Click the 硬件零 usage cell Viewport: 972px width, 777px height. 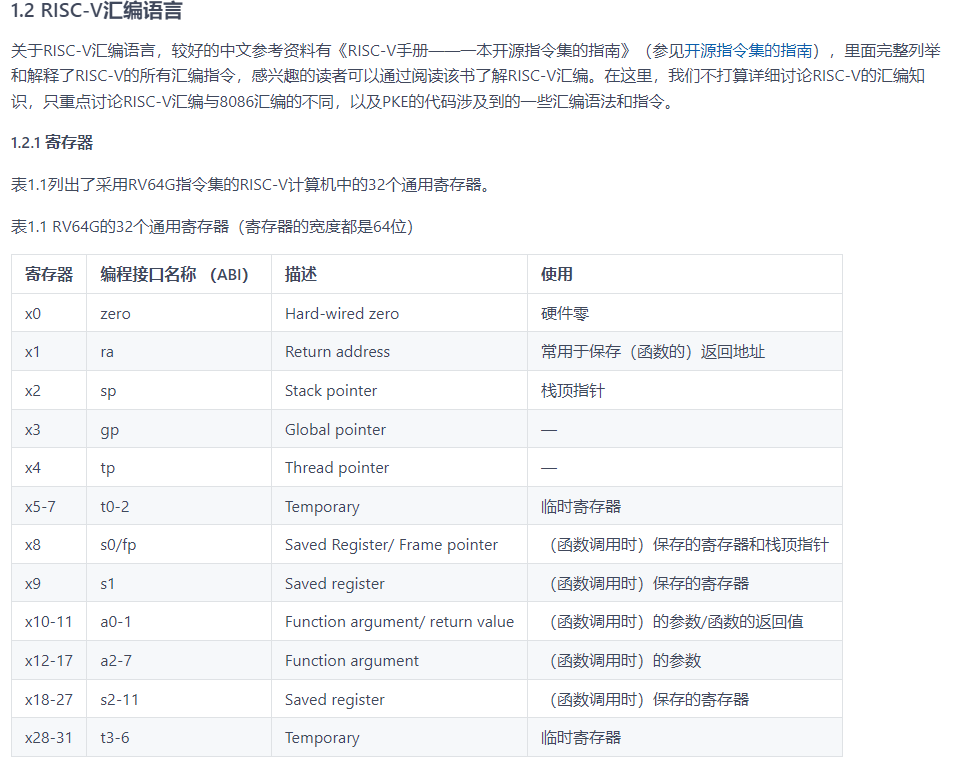(684, 313)
